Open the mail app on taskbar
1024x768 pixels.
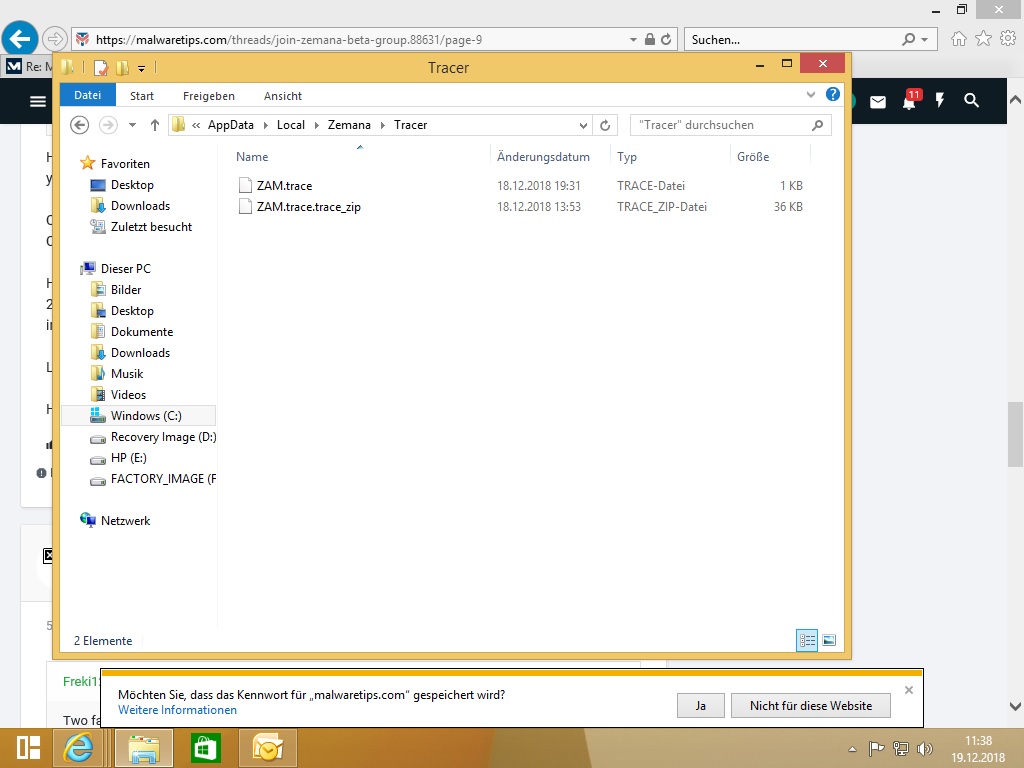[x=268, y=748]
